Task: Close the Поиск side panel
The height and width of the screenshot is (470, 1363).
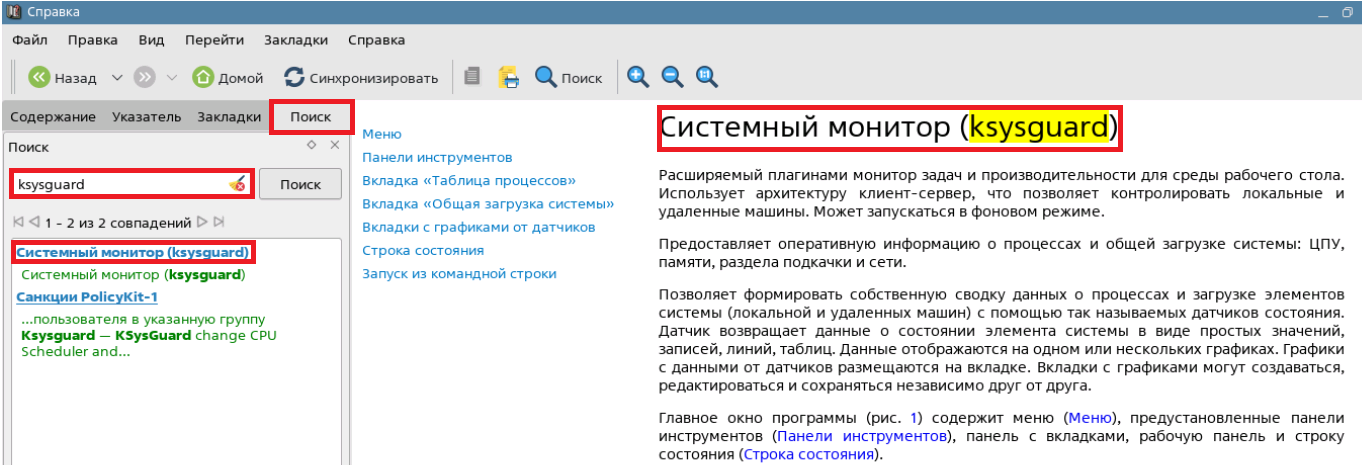Action: [x=335, y=145]
